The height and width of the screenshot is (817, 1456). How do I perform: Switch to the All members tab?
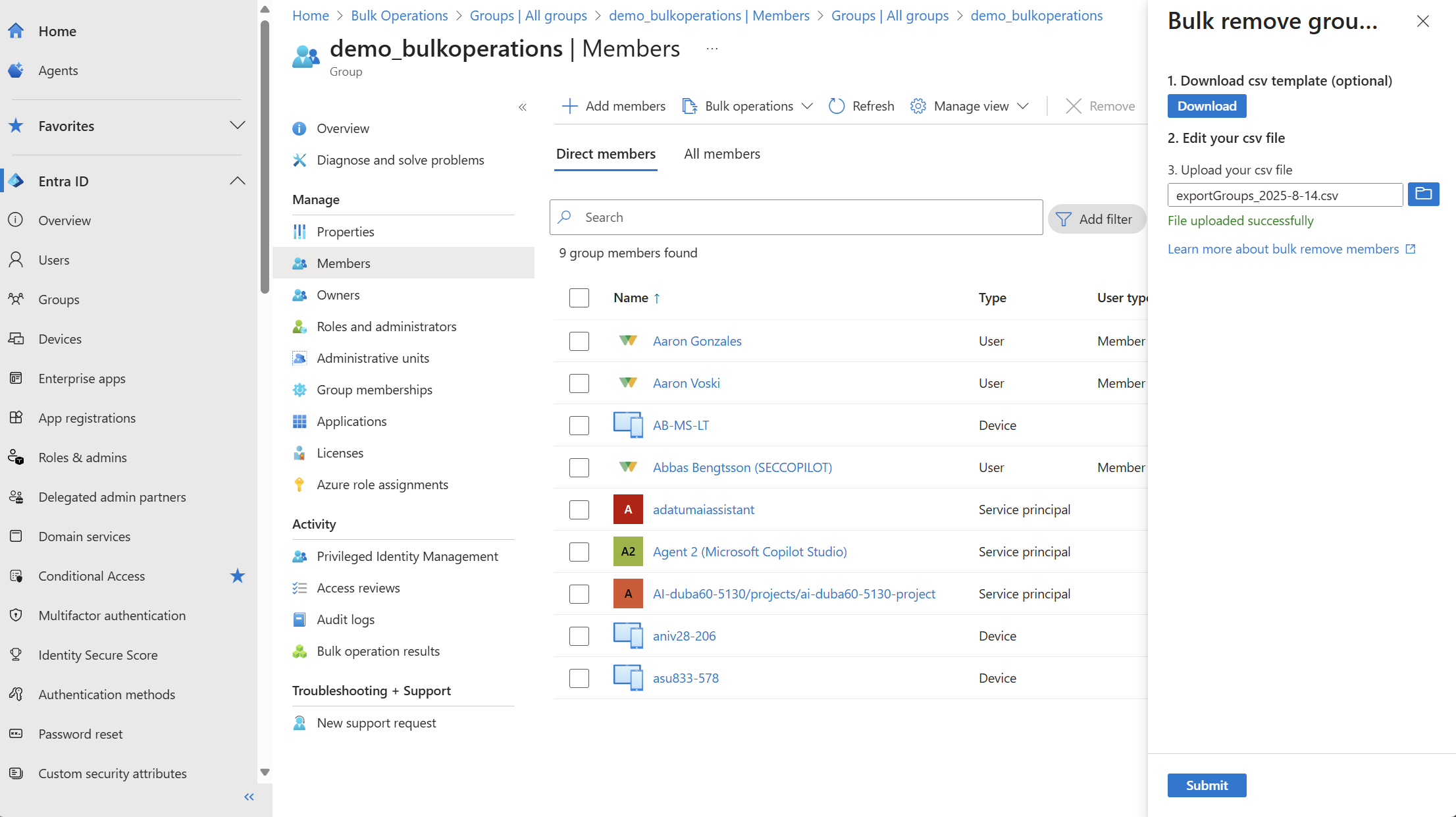click(x=721, y=153)
